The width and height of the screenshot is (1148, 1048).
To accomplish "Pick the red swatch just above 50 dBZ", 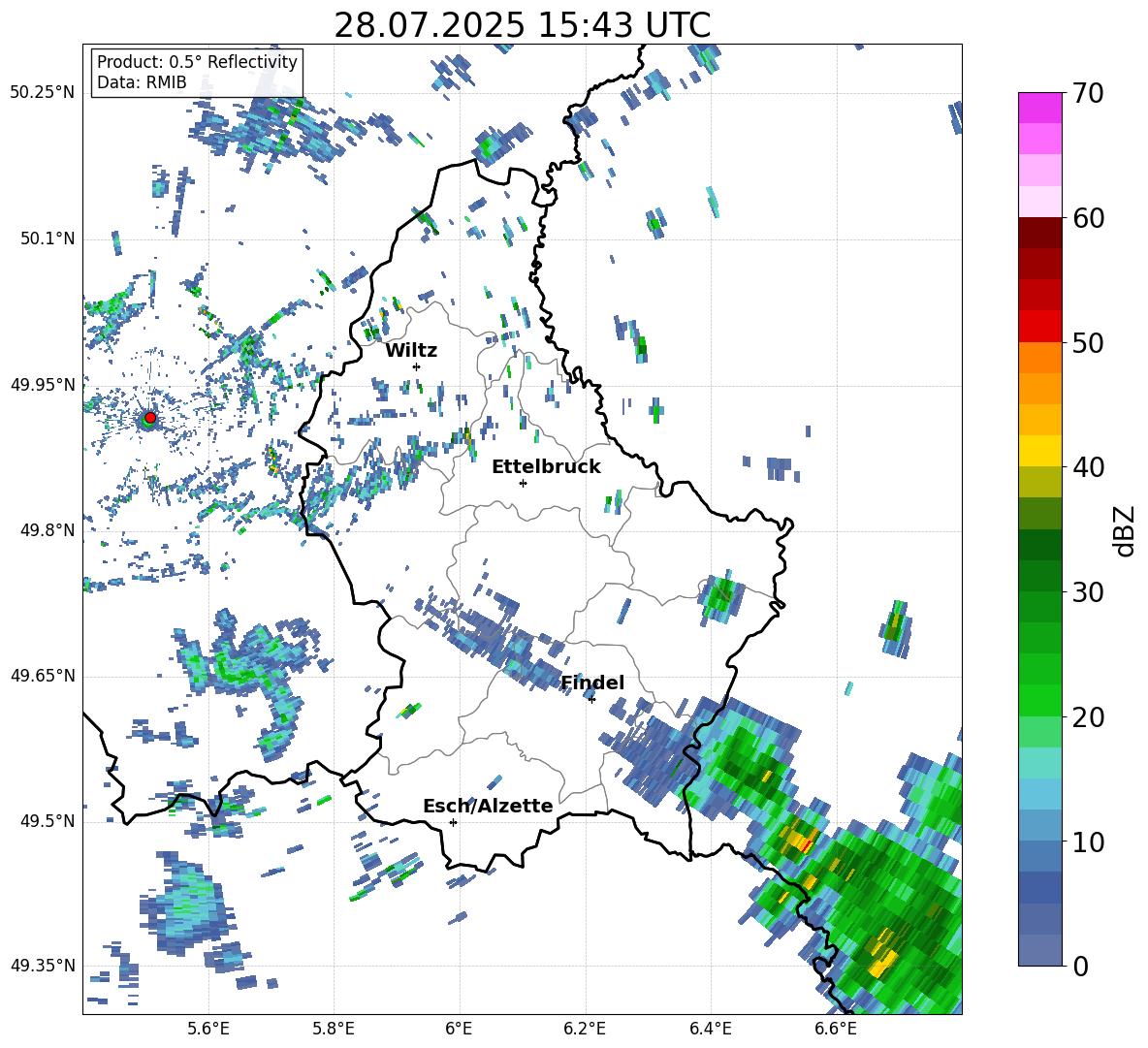I will 1039,327.
